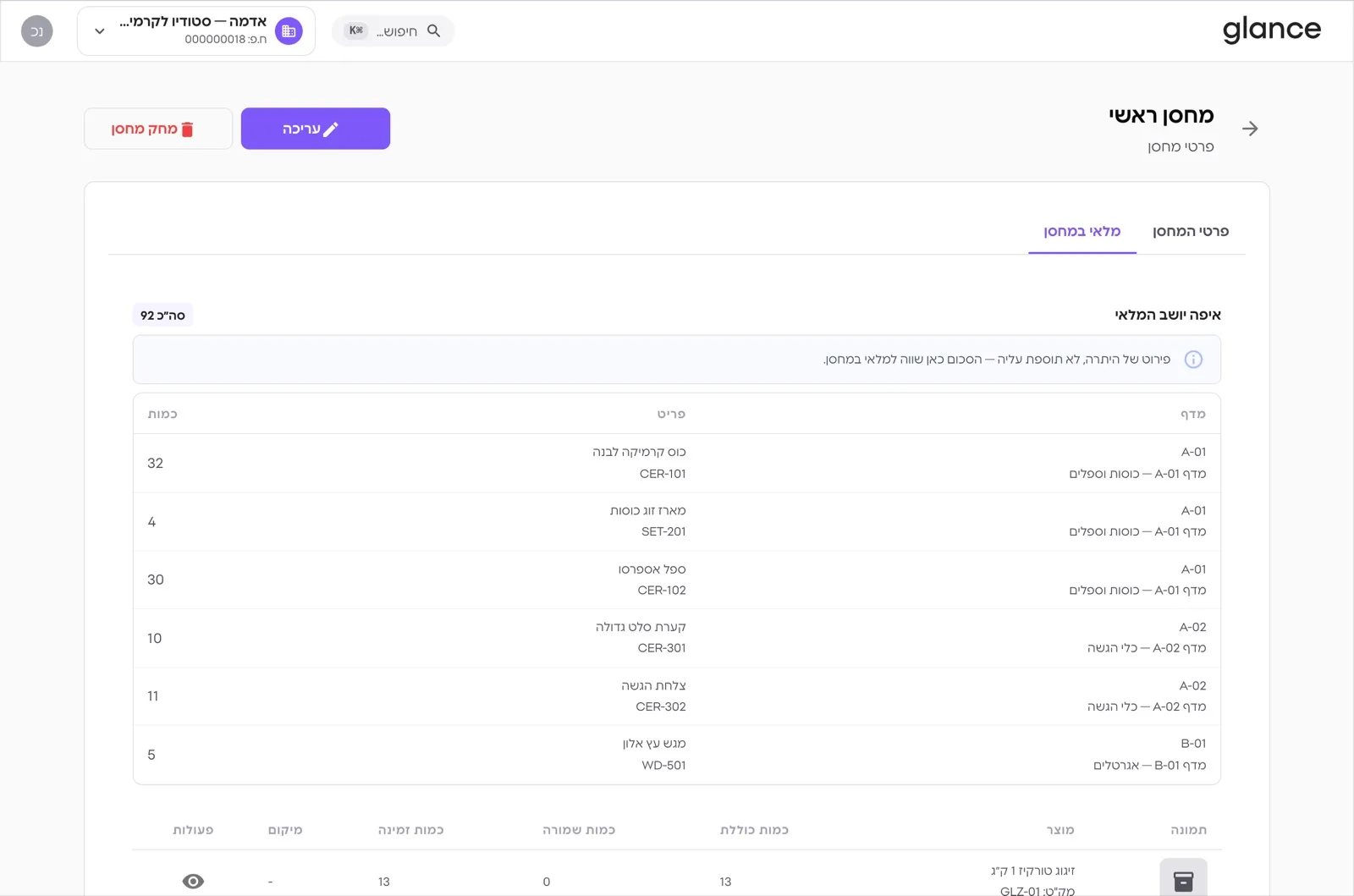Click the purple company building icon
1354x896 pixels.
(x=289, y=31)
